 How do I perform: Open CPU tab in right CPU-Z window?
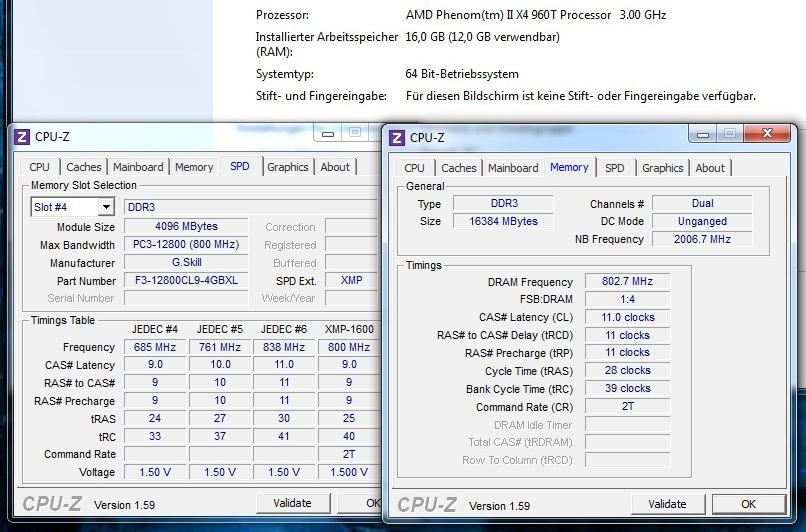(414, 168)
